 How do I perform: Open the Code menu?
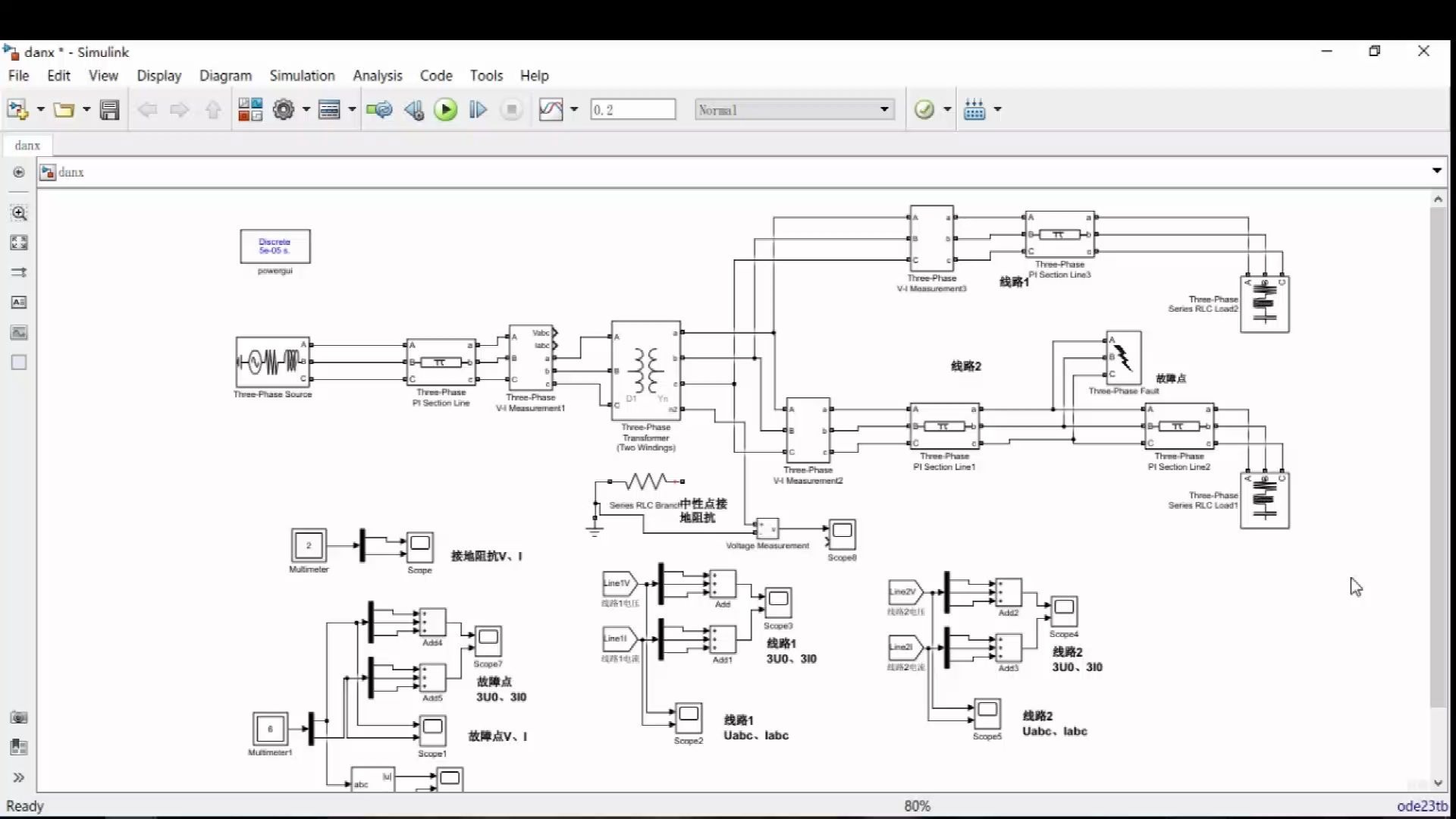(436, 76)
